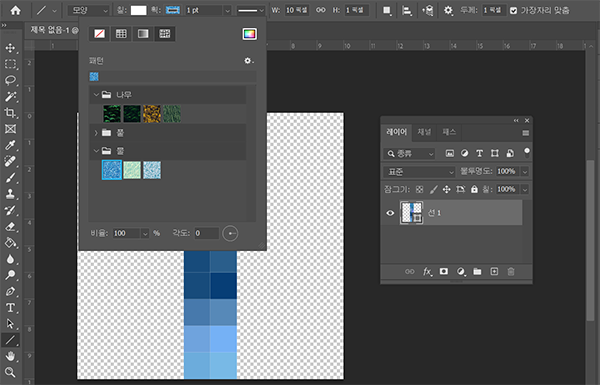600x385 pixels.
Task: Select the Rectangular Marquee tool
Action: coord(10,64)
